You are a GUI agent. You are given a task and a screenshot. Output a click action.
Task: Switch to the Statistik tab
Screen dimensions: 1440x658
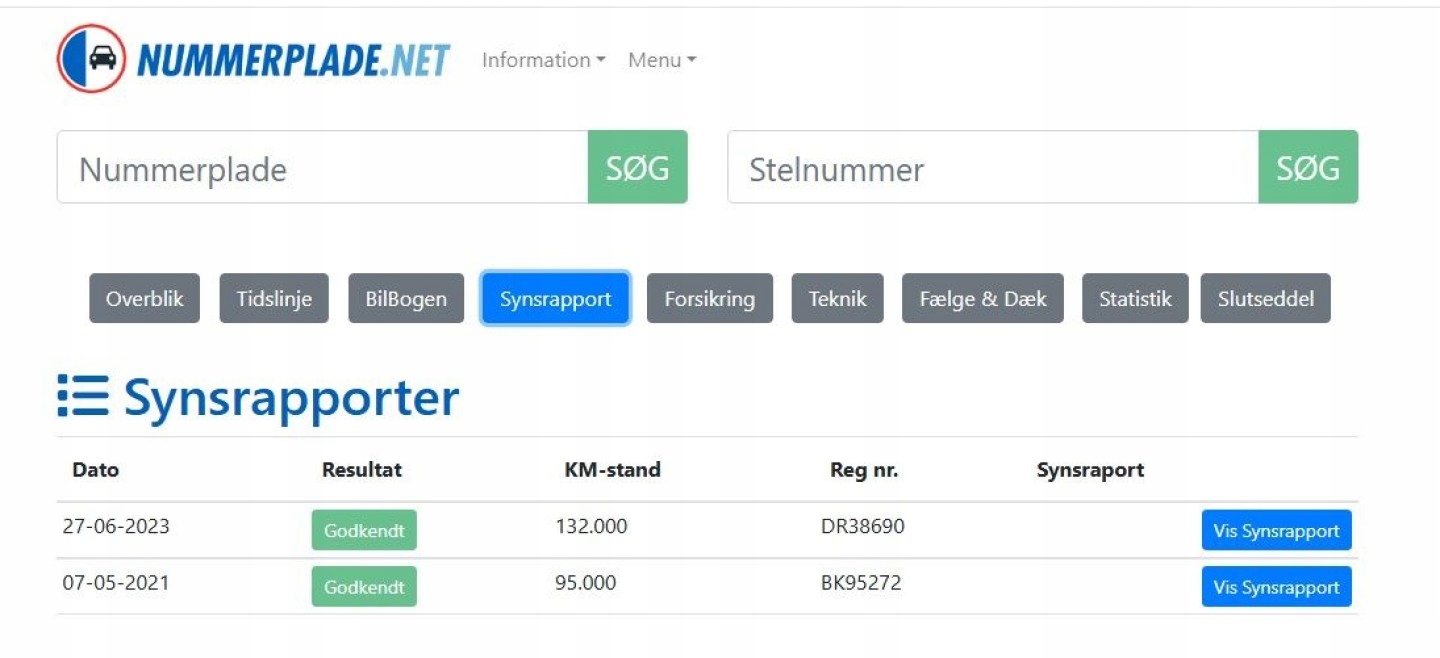1134,298
